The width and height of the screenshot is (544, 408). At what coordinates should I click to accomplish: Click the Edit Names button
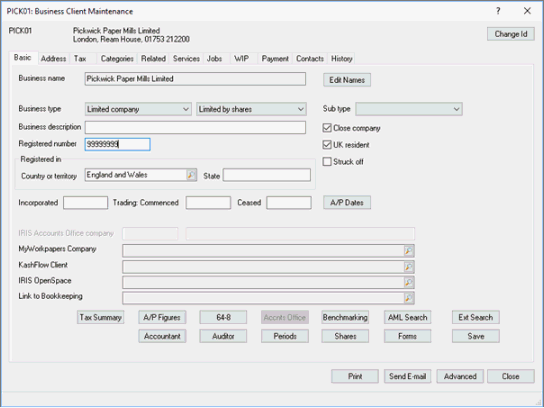(x=347, y=80)
